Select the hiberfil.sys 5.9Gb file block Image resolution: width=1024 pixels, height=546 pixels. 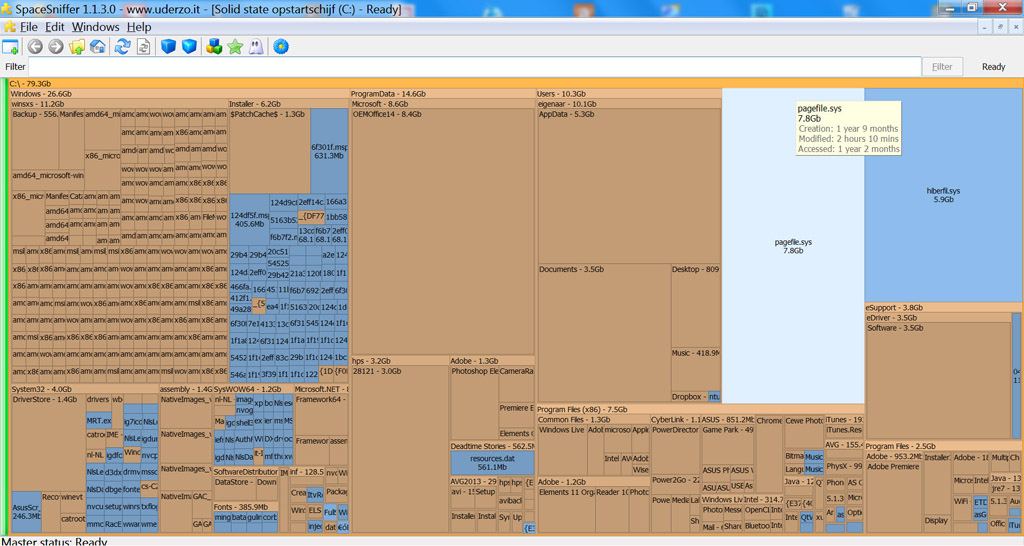click(x=943, y=195)
